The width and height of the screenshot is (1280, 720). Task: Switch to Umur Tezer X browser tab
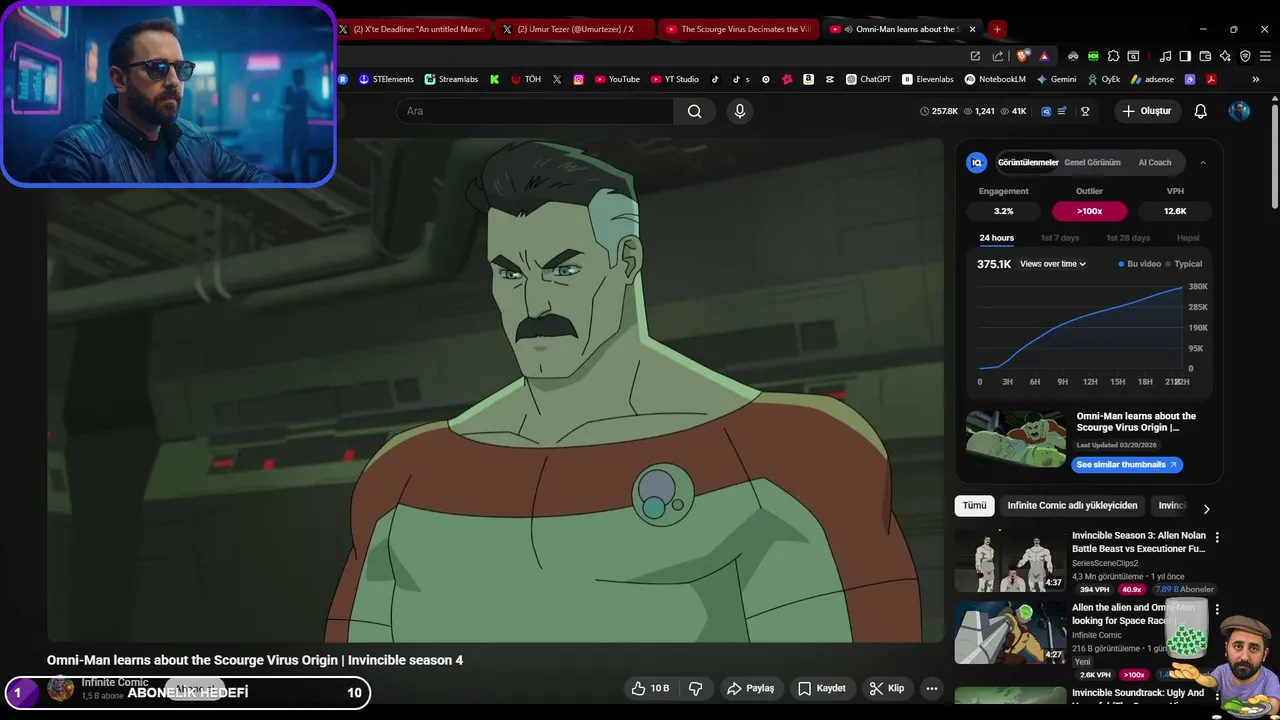(x=574, y=29)
